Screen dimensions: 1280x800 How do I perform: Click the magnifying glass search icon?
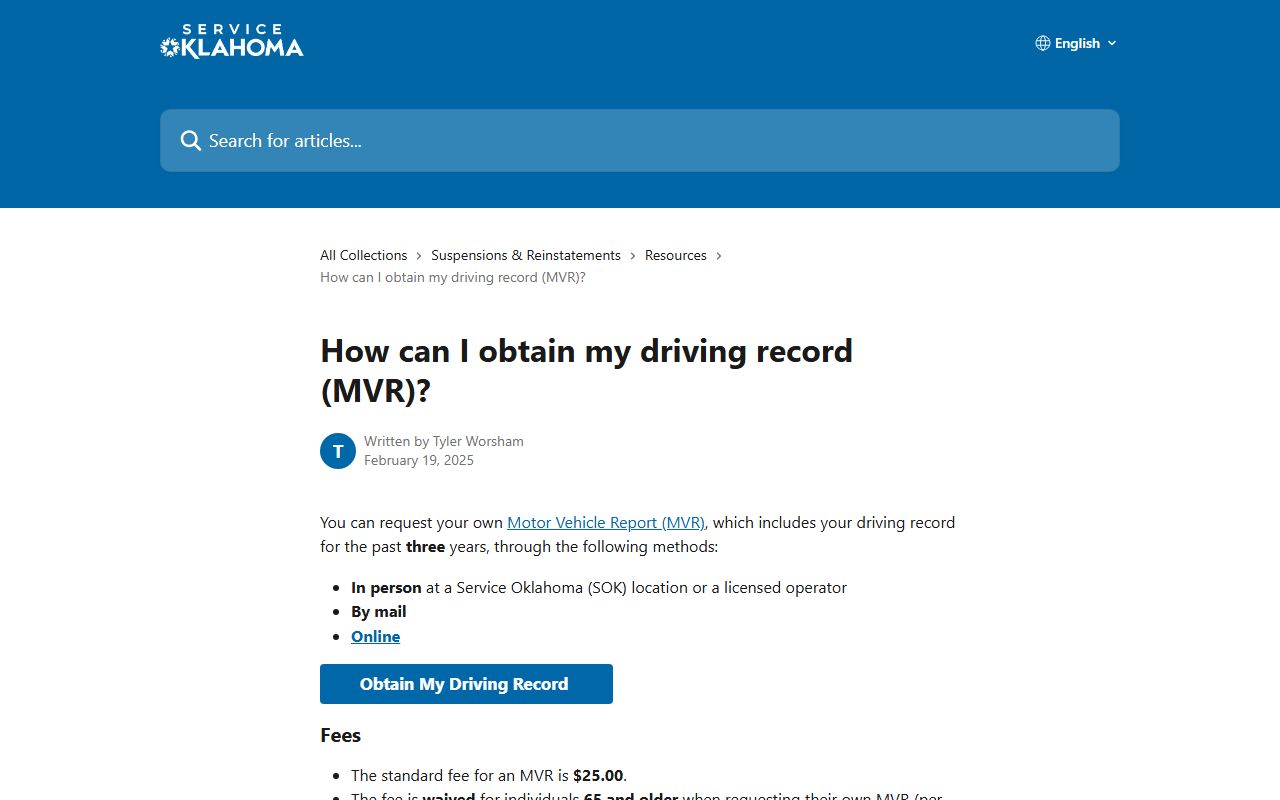[190, 141]
